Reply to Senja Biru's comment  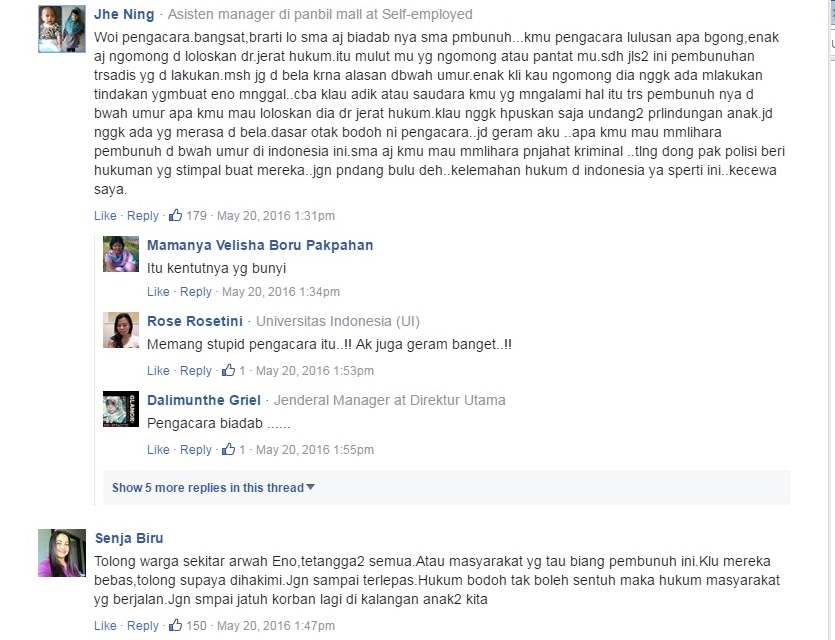tap(143, 626)
